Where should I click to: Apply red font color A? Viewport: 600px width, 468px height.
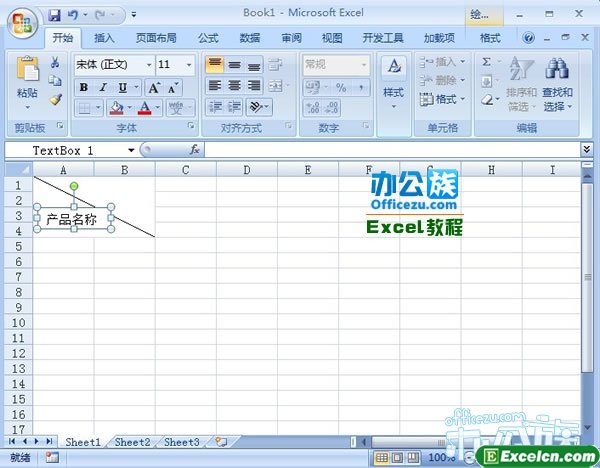145,108
